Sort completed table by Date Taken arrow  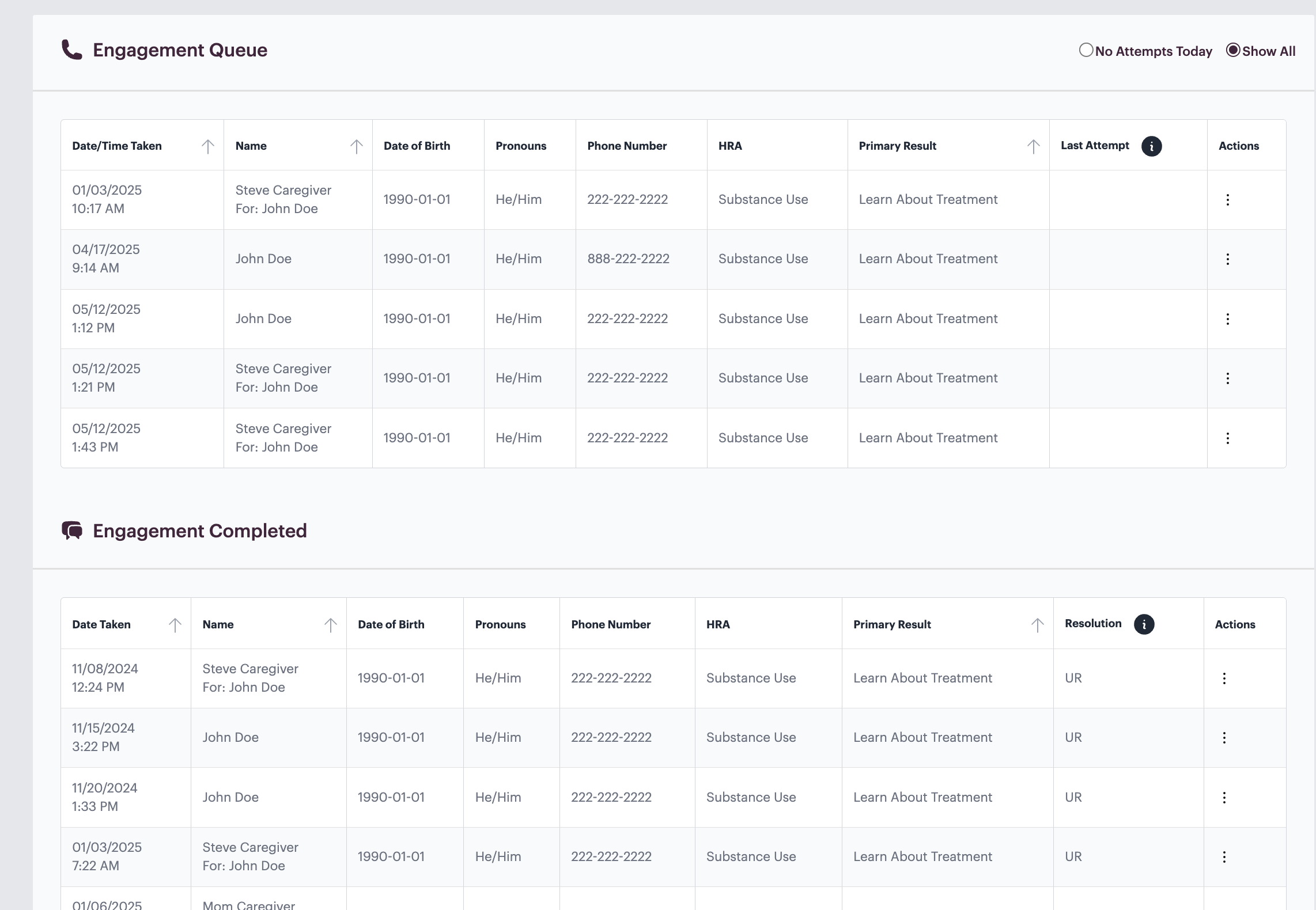click(175, 625)
